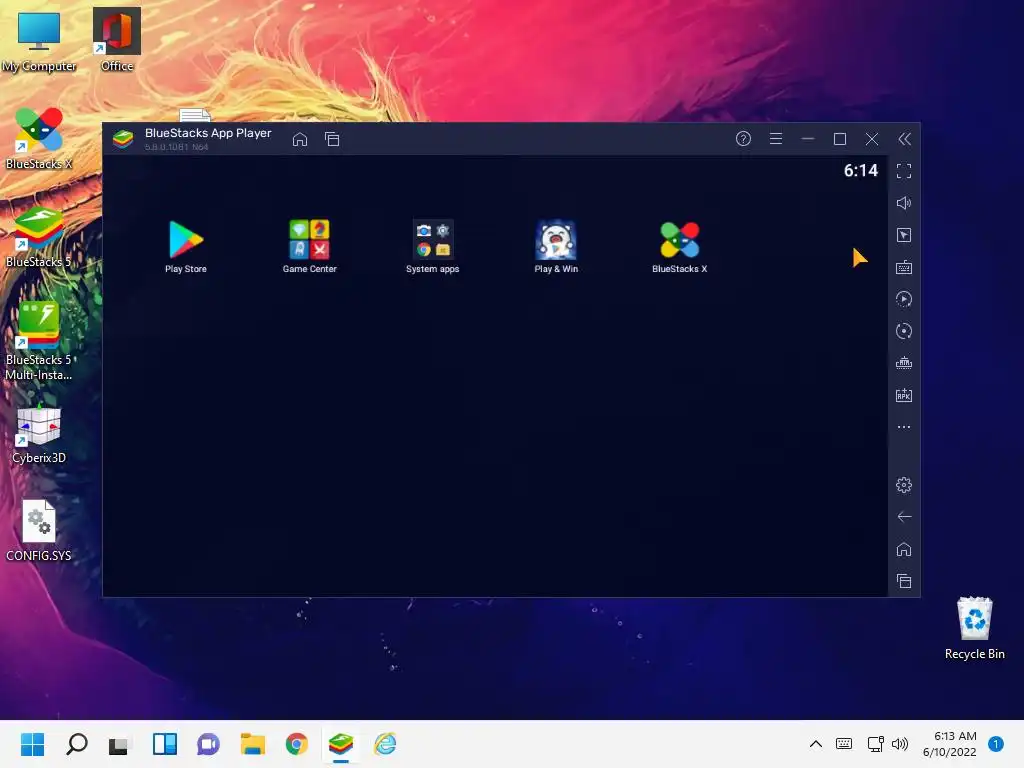1024x768 pixels.
Task: Select the Recycle Bin on desktop
Action: click(x=974, y=629)
